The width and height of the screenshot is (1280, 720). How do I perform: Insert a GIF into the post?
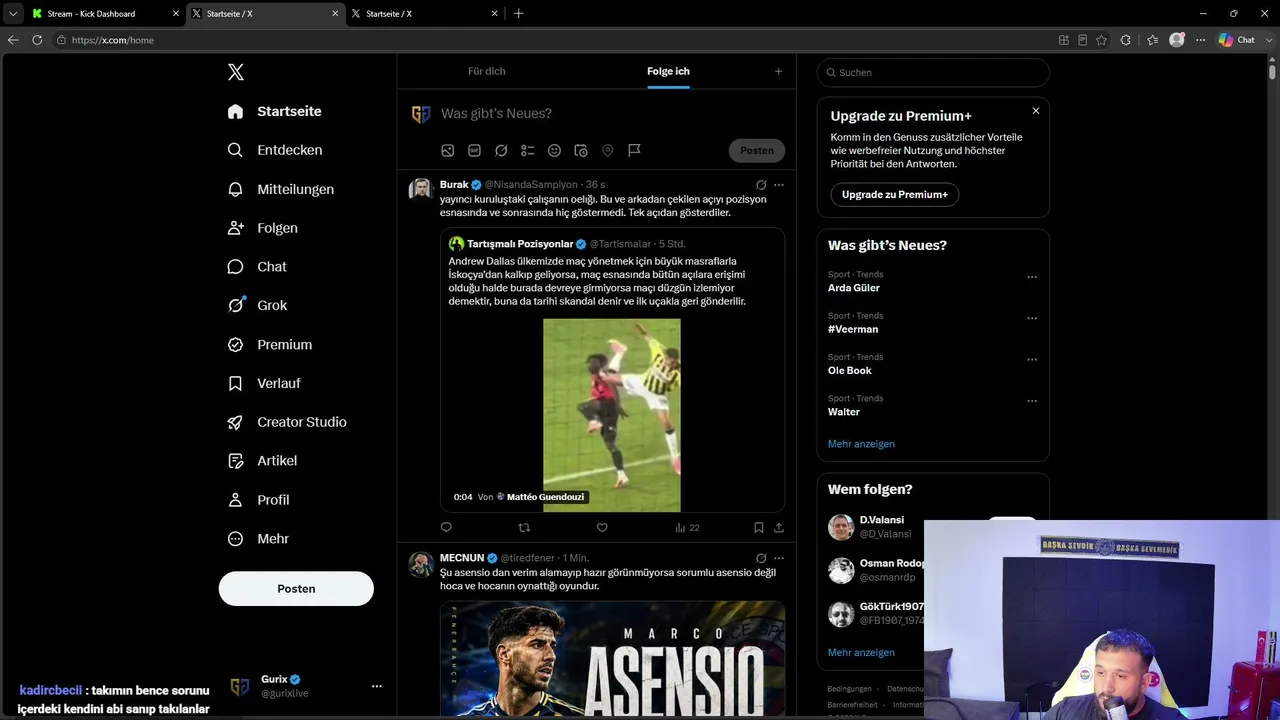474,150
